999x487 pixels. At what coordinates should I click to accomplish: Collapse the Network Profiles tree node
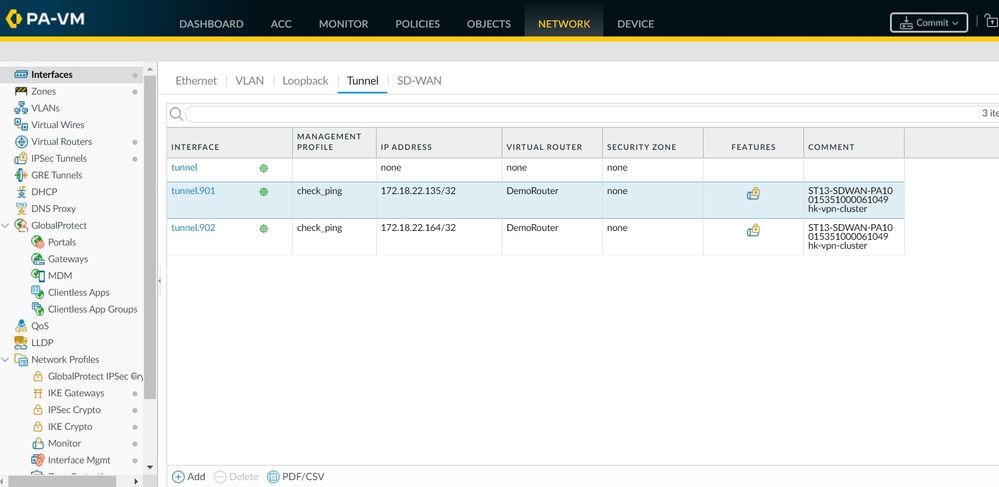6,360
